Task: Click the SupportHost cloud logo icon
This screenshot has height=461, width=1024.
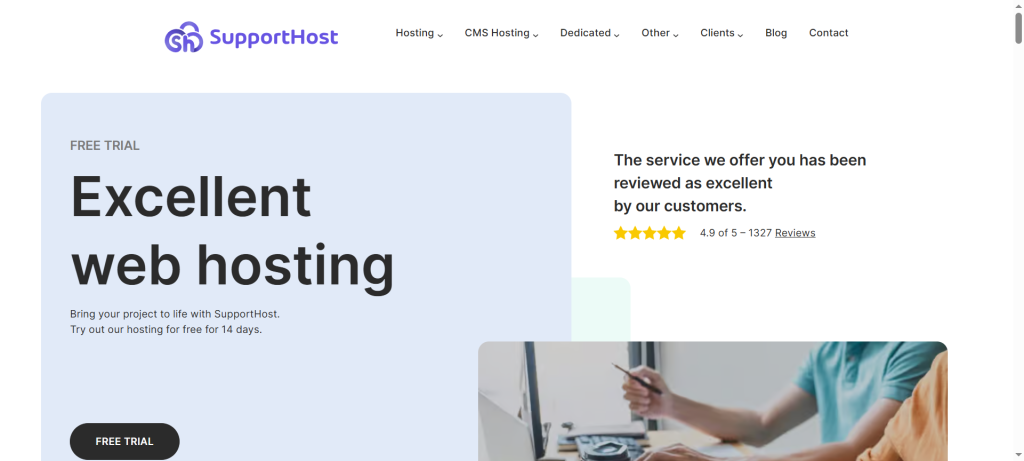Action: point(184,37)
